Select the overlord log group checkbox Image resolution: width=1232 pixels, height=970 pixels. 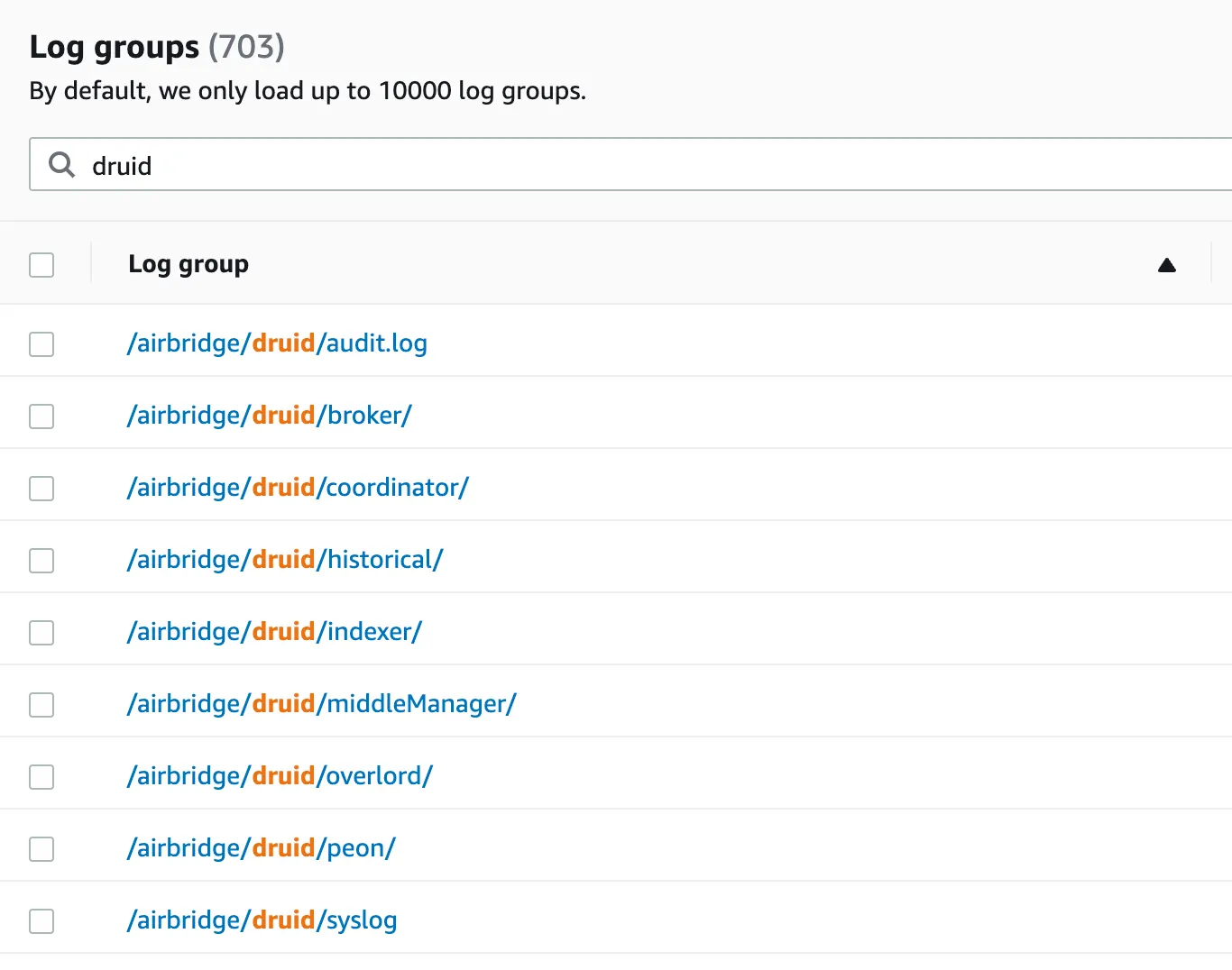click(41, 777)
